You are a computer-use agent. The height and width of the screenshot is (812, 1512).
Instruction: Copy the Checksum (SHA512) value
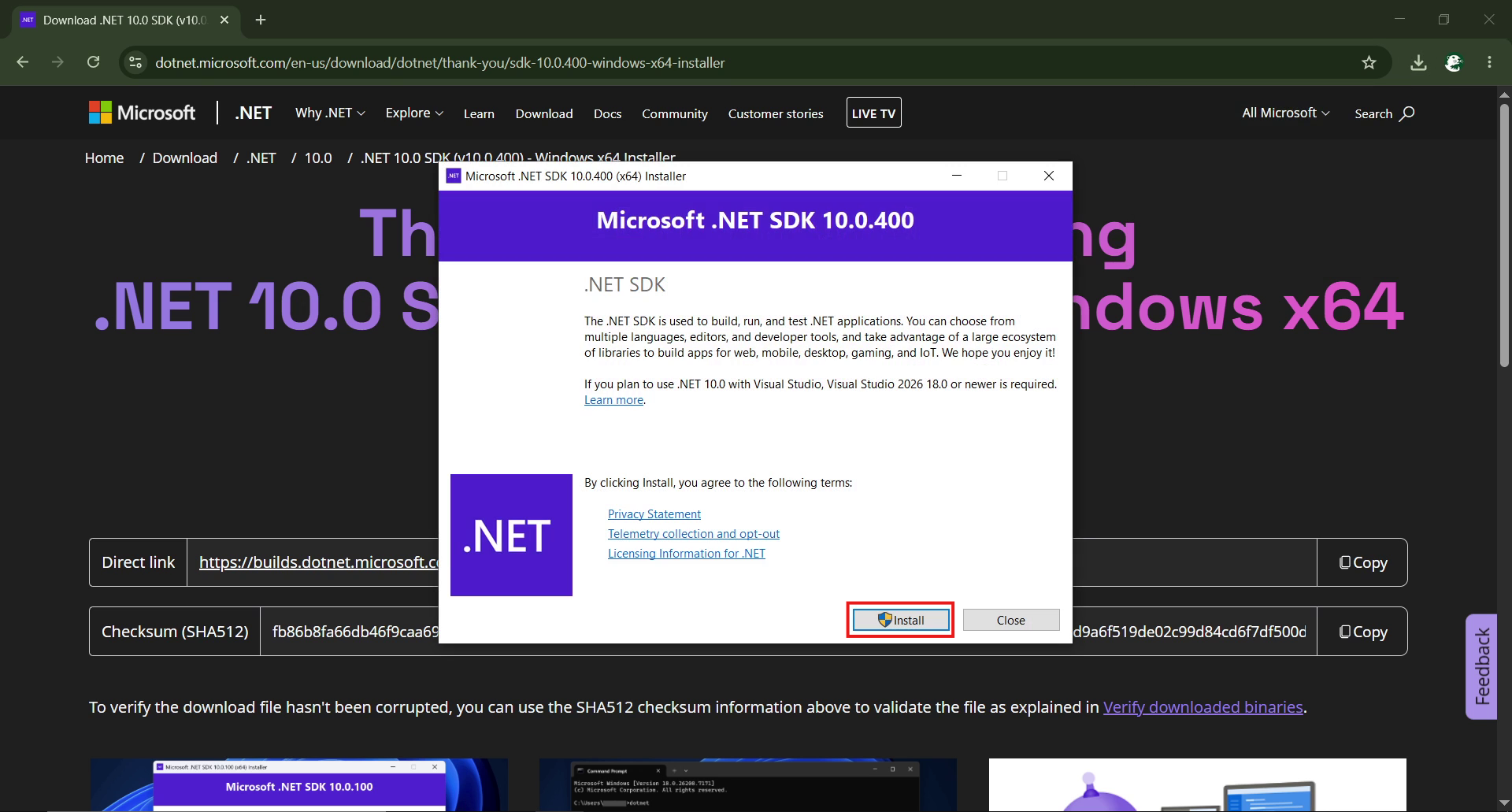point(1362,632)
